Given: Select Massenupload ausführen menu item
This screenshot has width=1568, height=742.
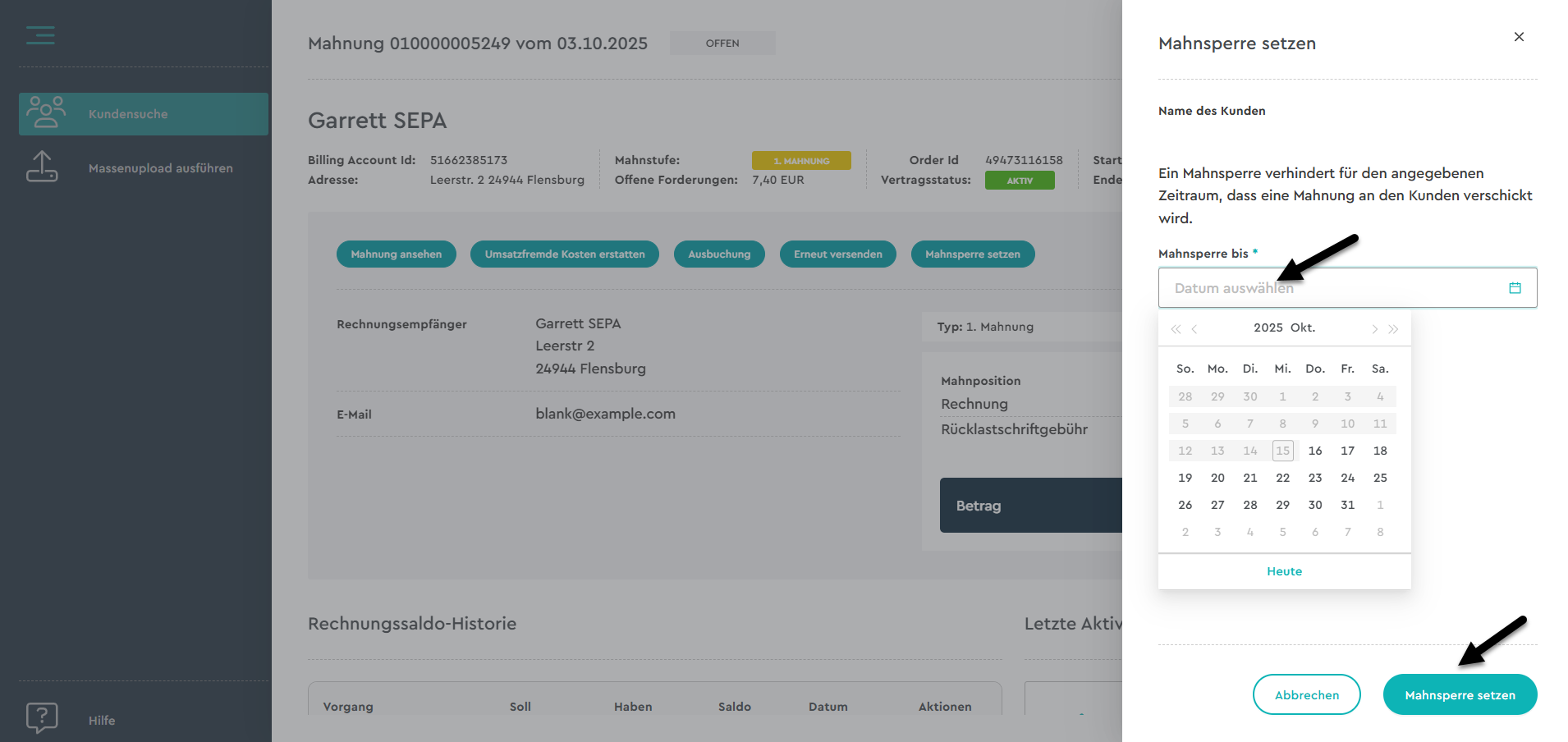Looking at the screenshot, I should 160,168.
